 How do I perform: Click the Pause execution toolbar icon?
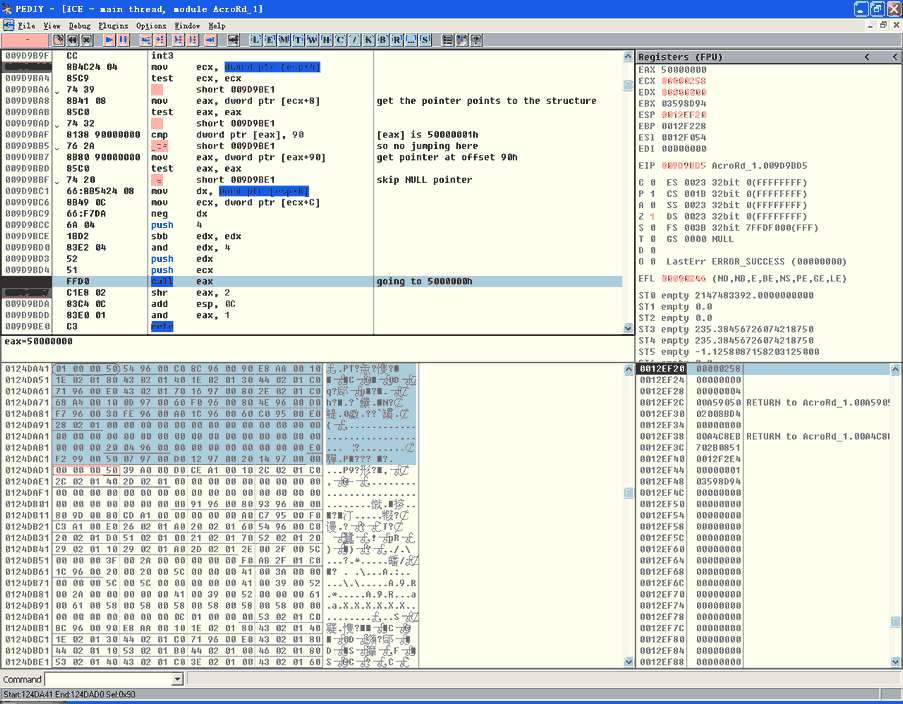pos(123,40)
